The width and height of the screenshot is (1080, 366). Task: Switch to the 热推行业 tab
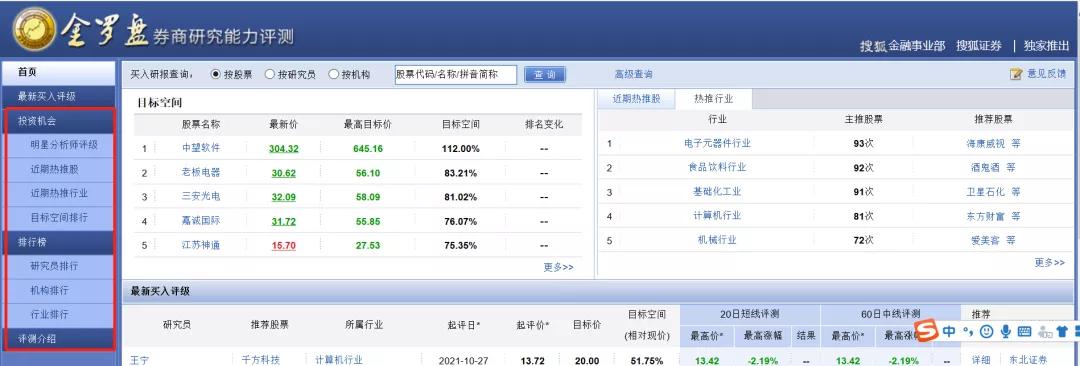[714, 99]
